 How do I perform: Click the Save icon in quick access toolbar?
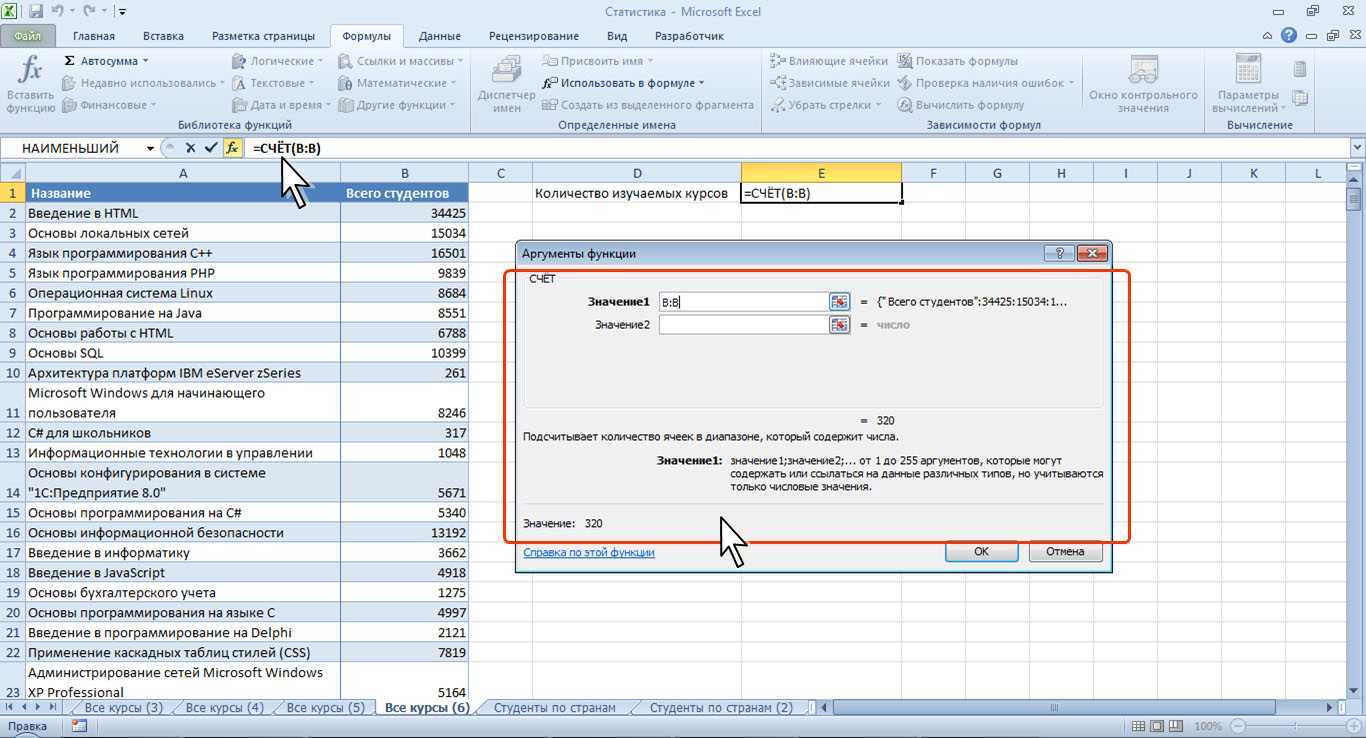point(36,11)
